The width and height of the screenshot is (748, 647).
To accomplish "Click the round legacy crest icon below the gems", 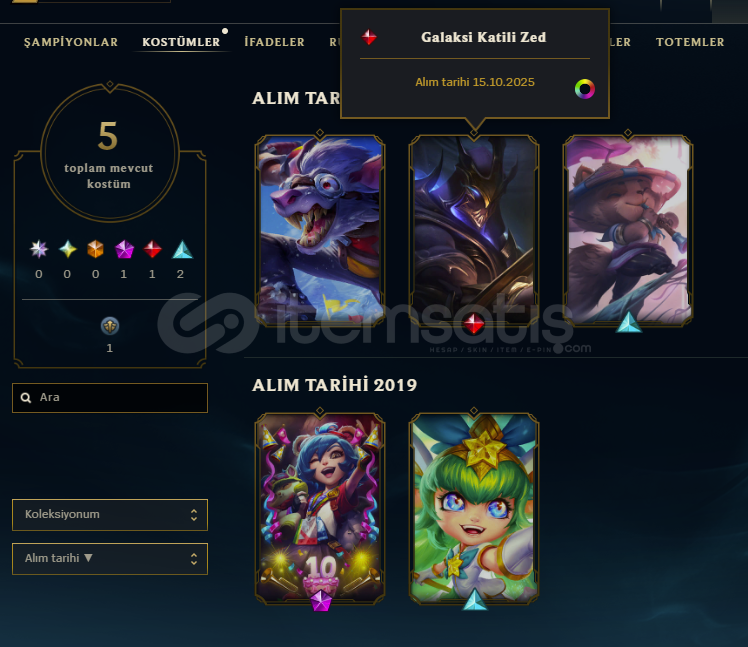I will (110, 326).
